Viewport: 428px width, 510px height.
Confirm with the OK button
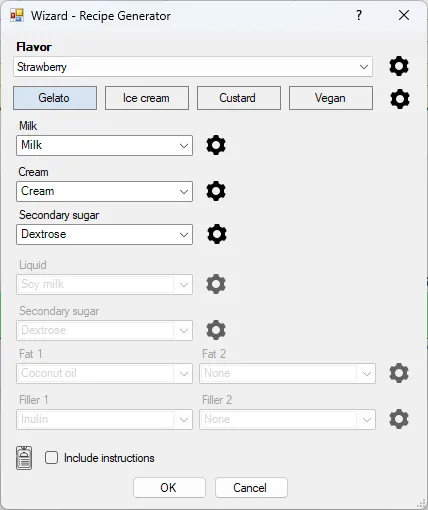click(x=169, y=488)
